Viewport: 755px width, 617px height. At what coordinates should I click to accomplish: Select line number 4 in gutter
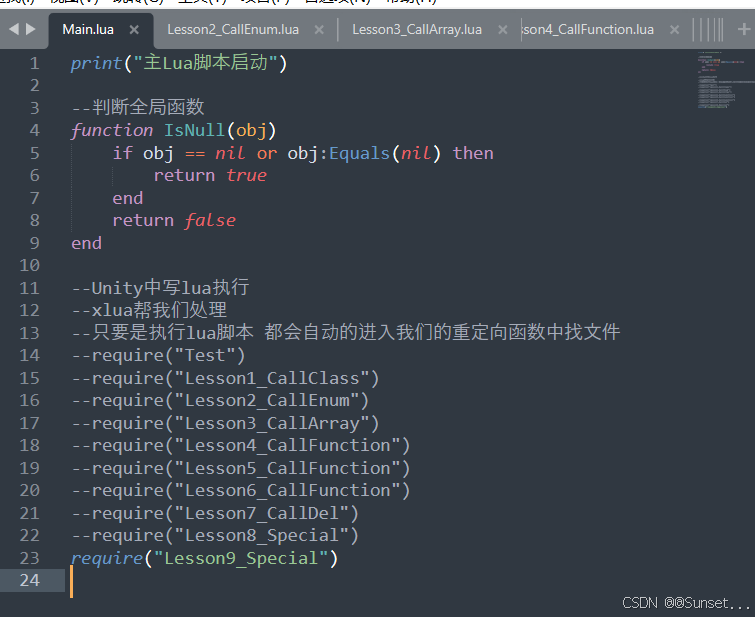pos(34,130)
